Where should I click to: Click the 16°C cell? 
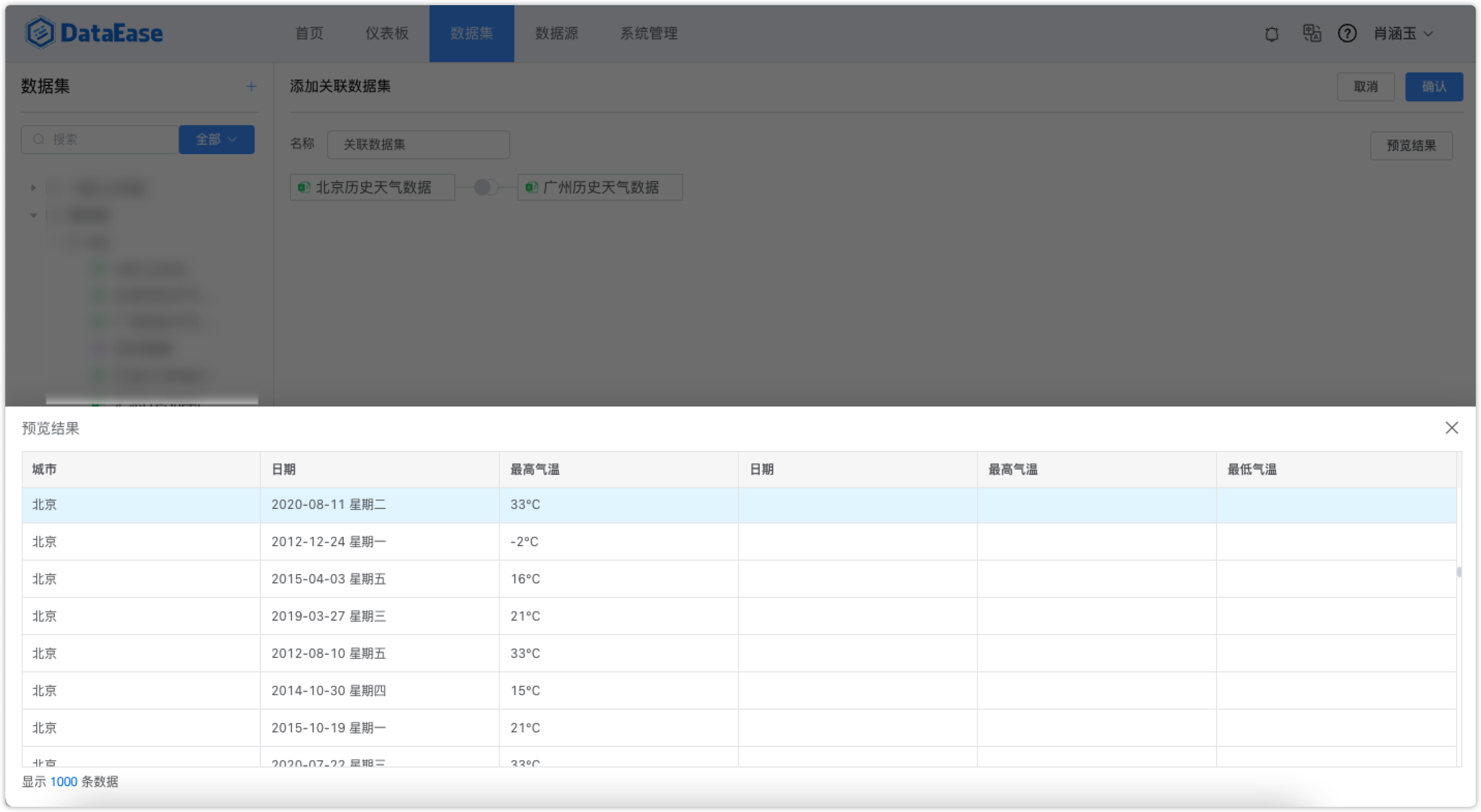[618, 579]
